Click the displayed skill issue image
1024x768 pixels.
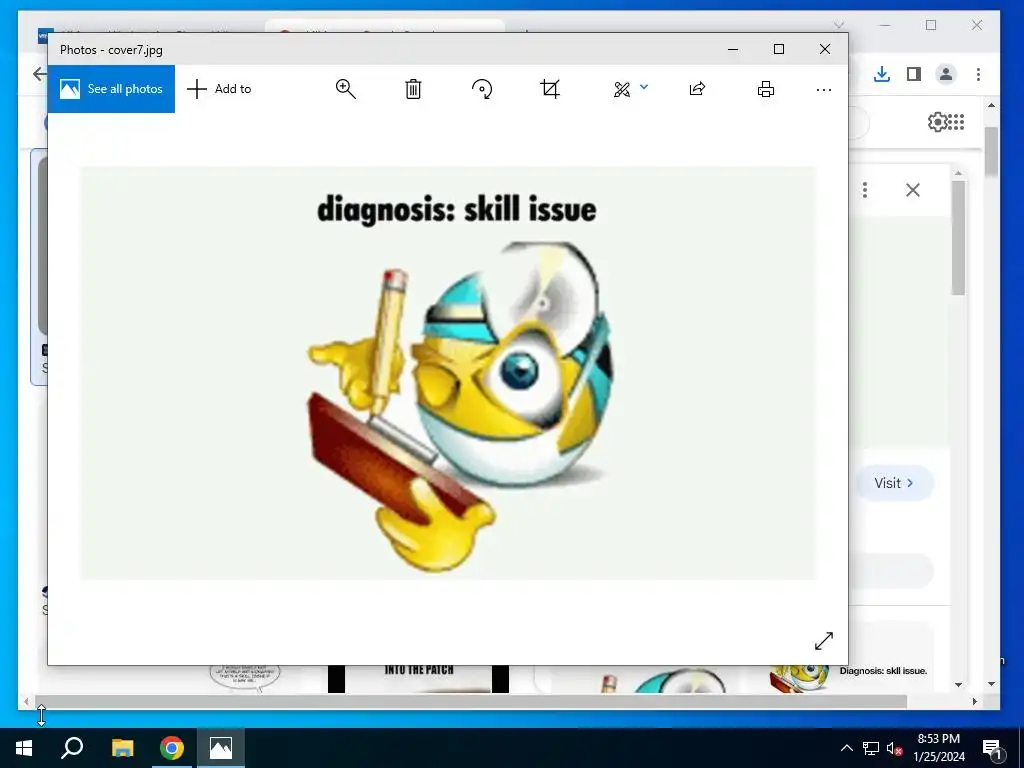coord(448,373)
